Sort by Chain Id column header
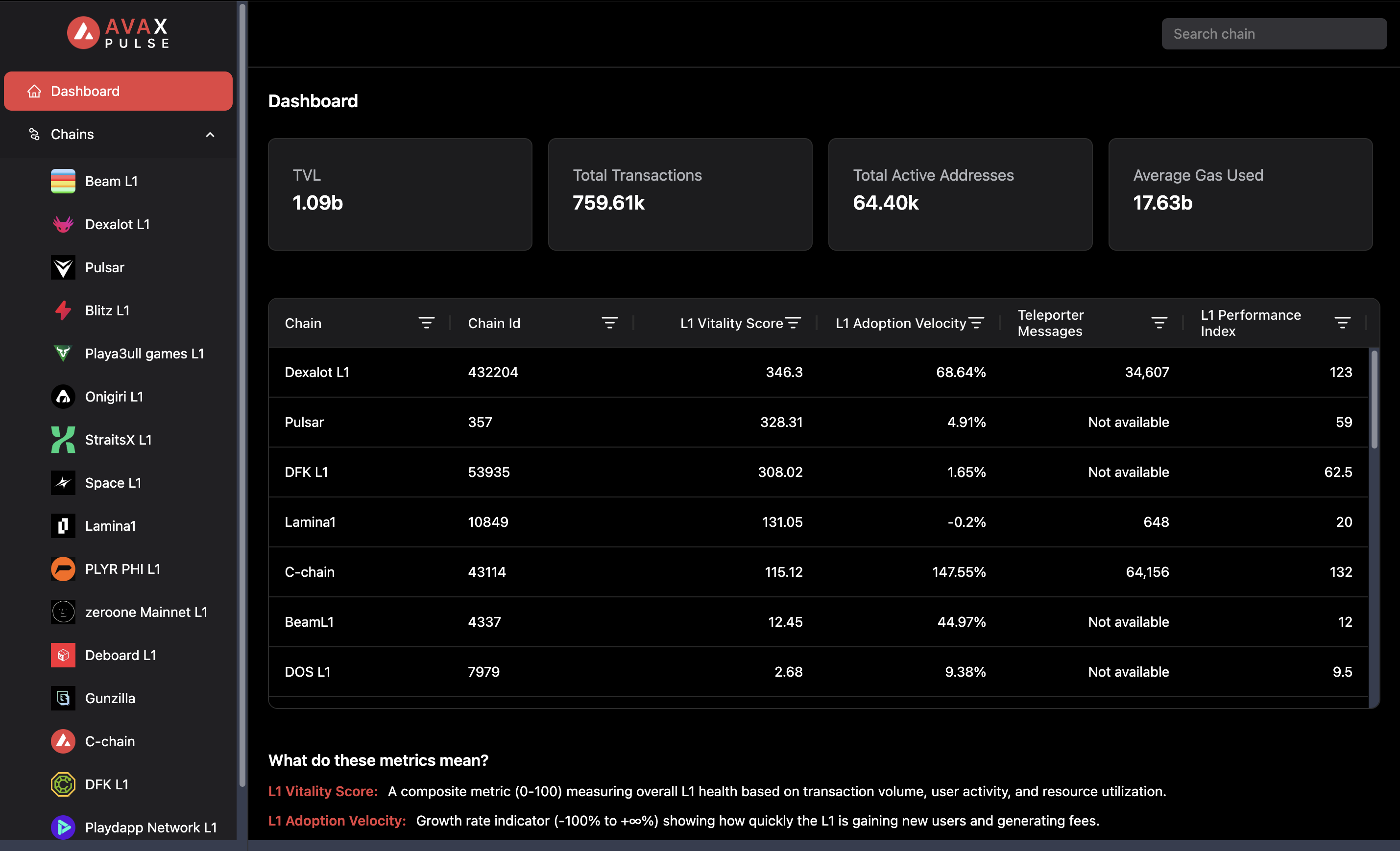The height and width of the screenshot is (851, 1400). click(x=494, y=323)
